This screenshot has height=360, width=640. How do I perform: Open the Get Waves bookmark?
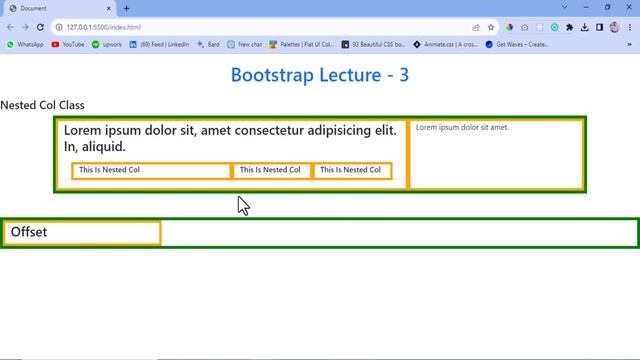[x=517, y=44]
